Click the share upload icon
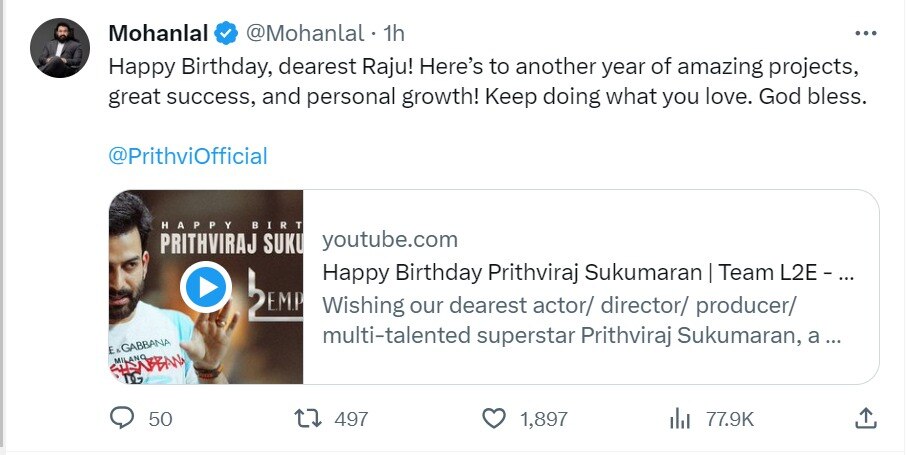 [x=866, y=418]
